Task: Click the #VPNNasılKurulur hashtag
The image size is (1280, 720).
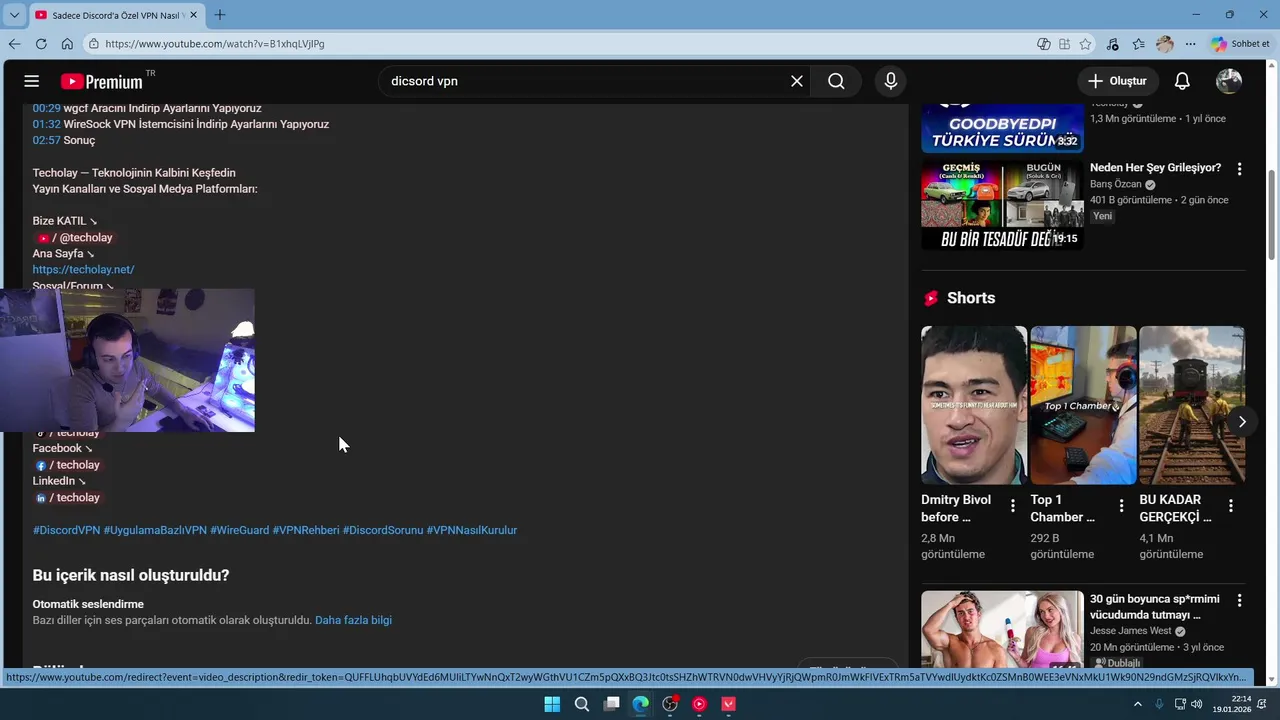Action: (472, 530)
